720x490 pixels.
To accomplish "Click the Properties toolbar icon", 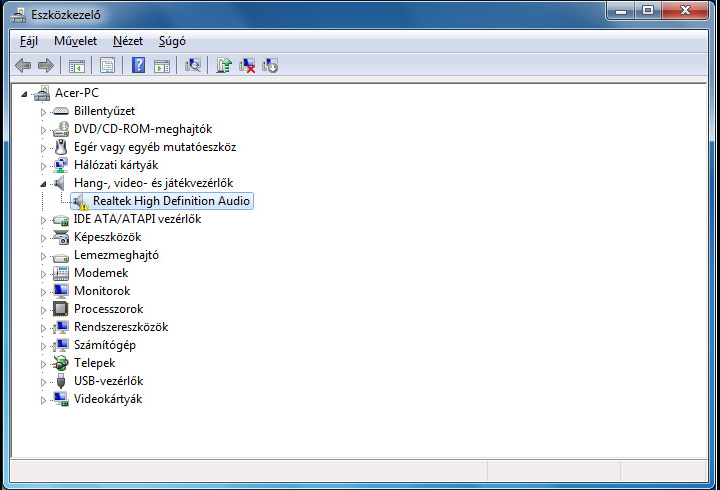I will click(x=107, y=66).
